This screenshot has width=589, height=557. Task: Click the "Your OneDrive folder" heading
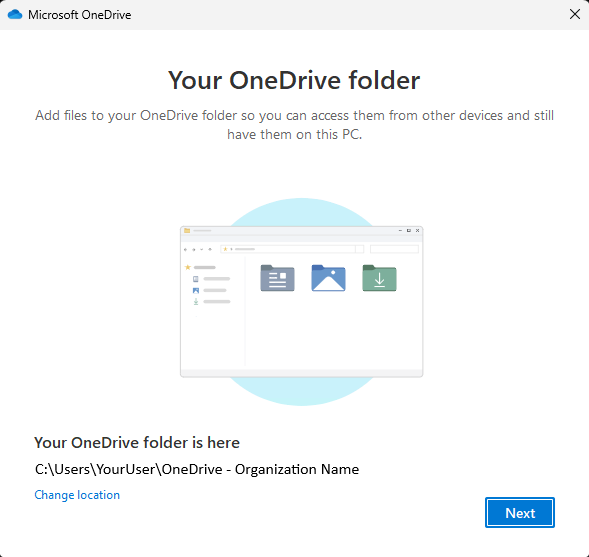click(x=294, y=80)
